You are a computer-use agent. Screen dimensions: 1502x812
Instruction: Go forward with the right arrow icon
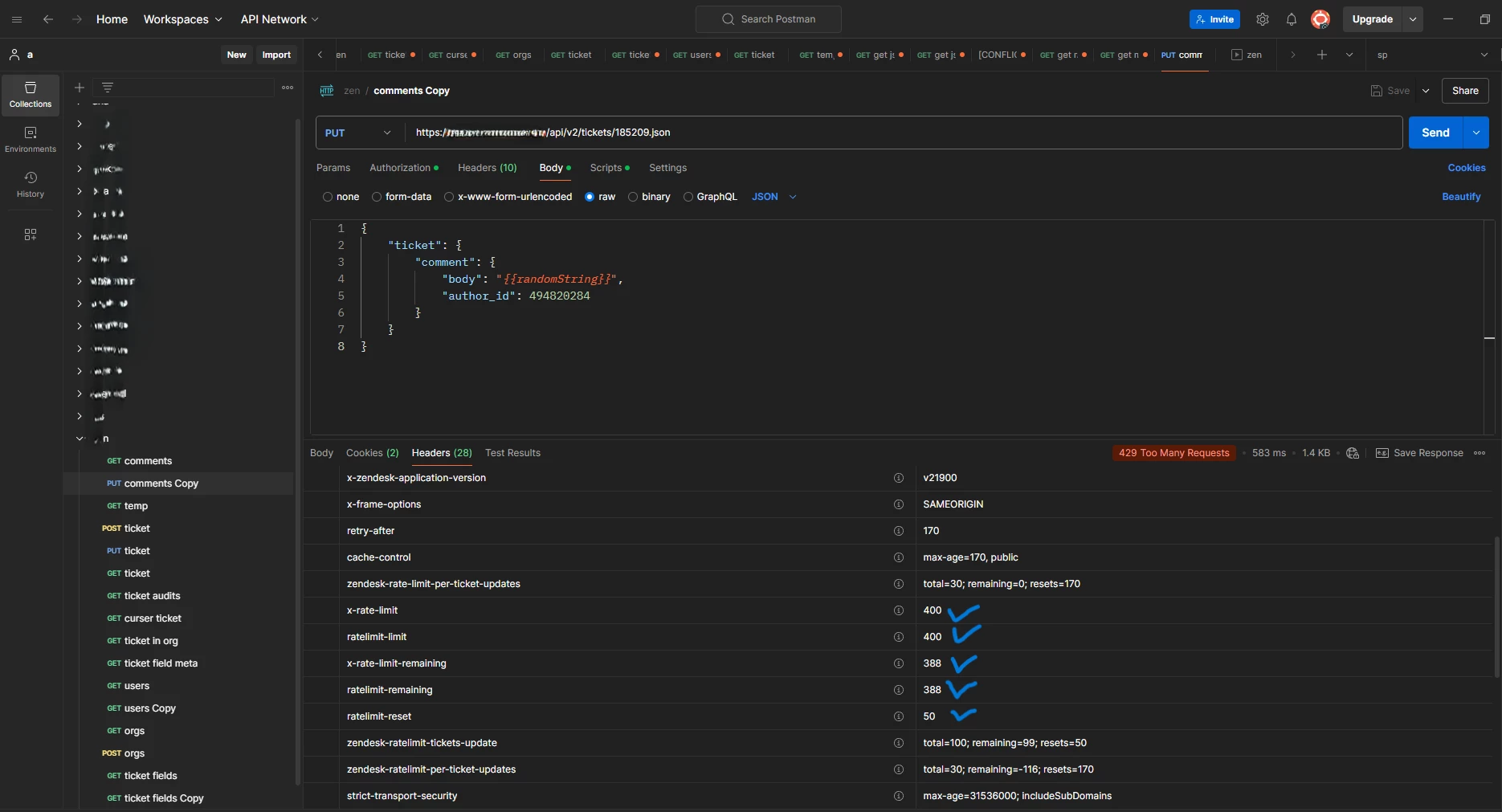point(77,19)
